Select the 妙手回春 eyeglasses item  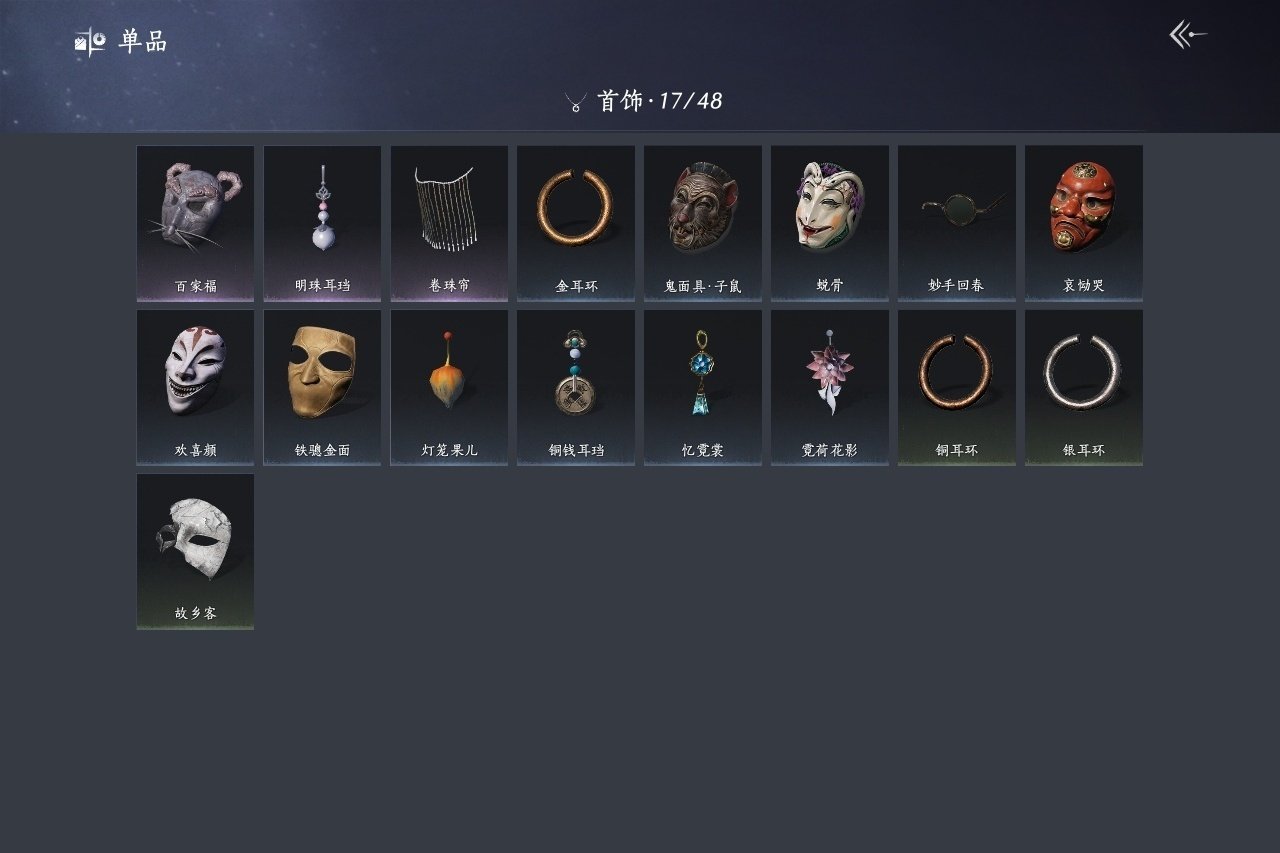(957, 223)
